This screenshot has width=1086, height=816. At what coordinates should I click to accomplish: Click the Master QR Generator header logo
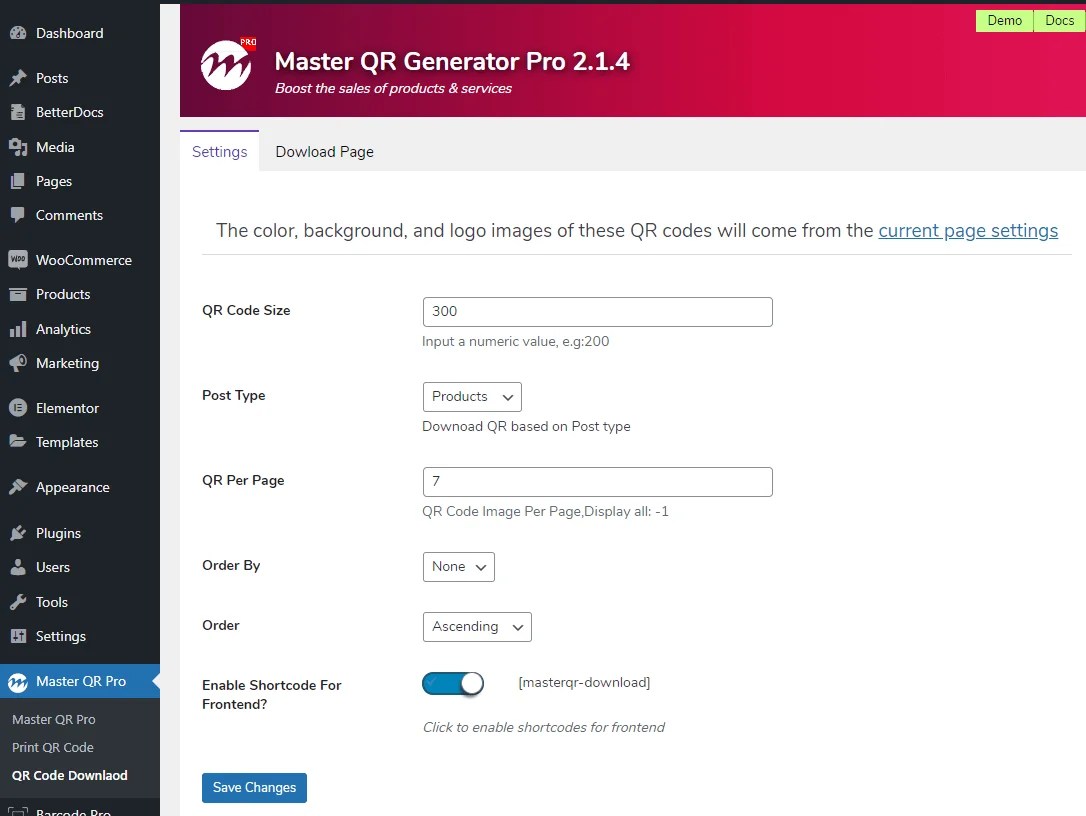[x=227, y=64]
